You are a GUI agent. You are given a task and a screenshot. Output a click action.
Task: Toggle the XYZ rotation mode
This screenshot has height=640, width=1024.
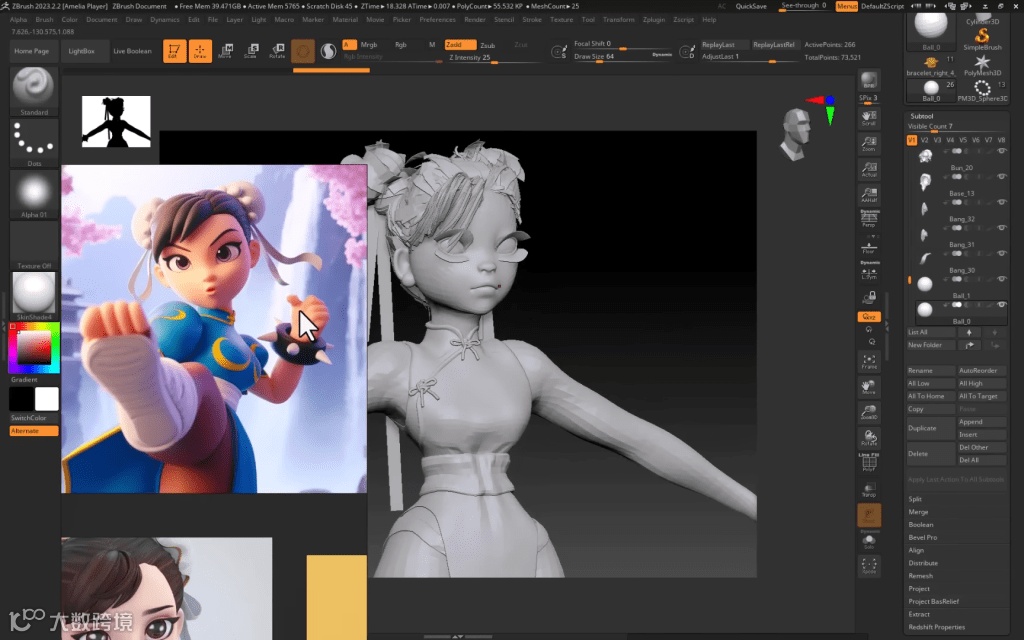point(869,317)
